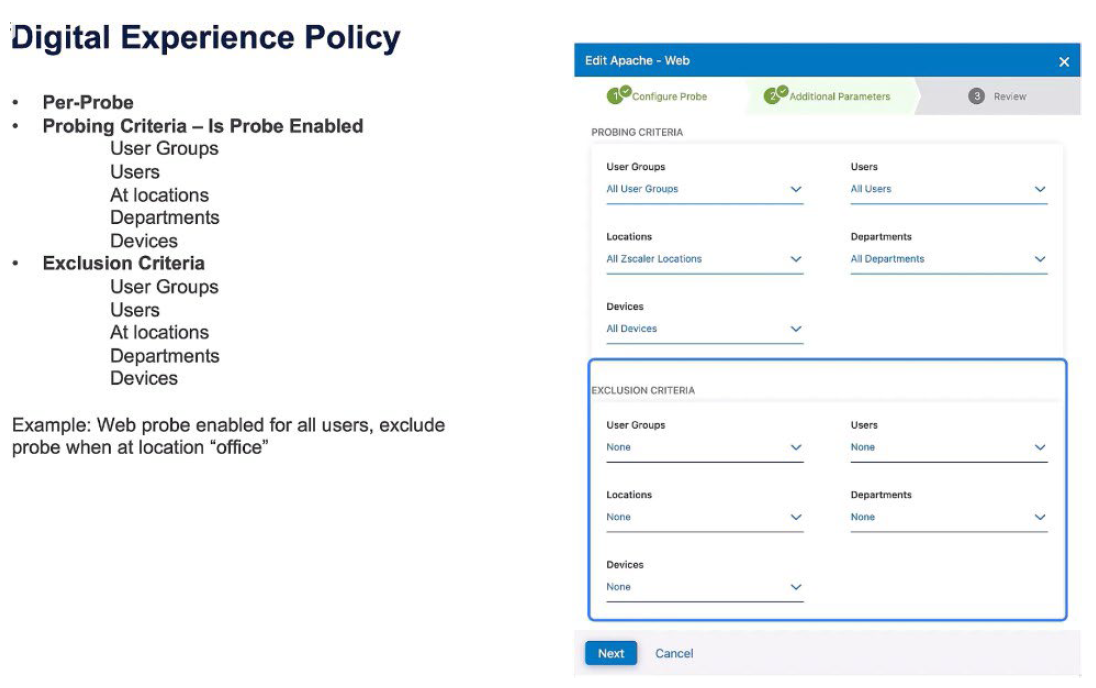The height and width of the screenshot is (688, 1096).
Task: Expand the All Users dropdown
Action: [948, 189]
